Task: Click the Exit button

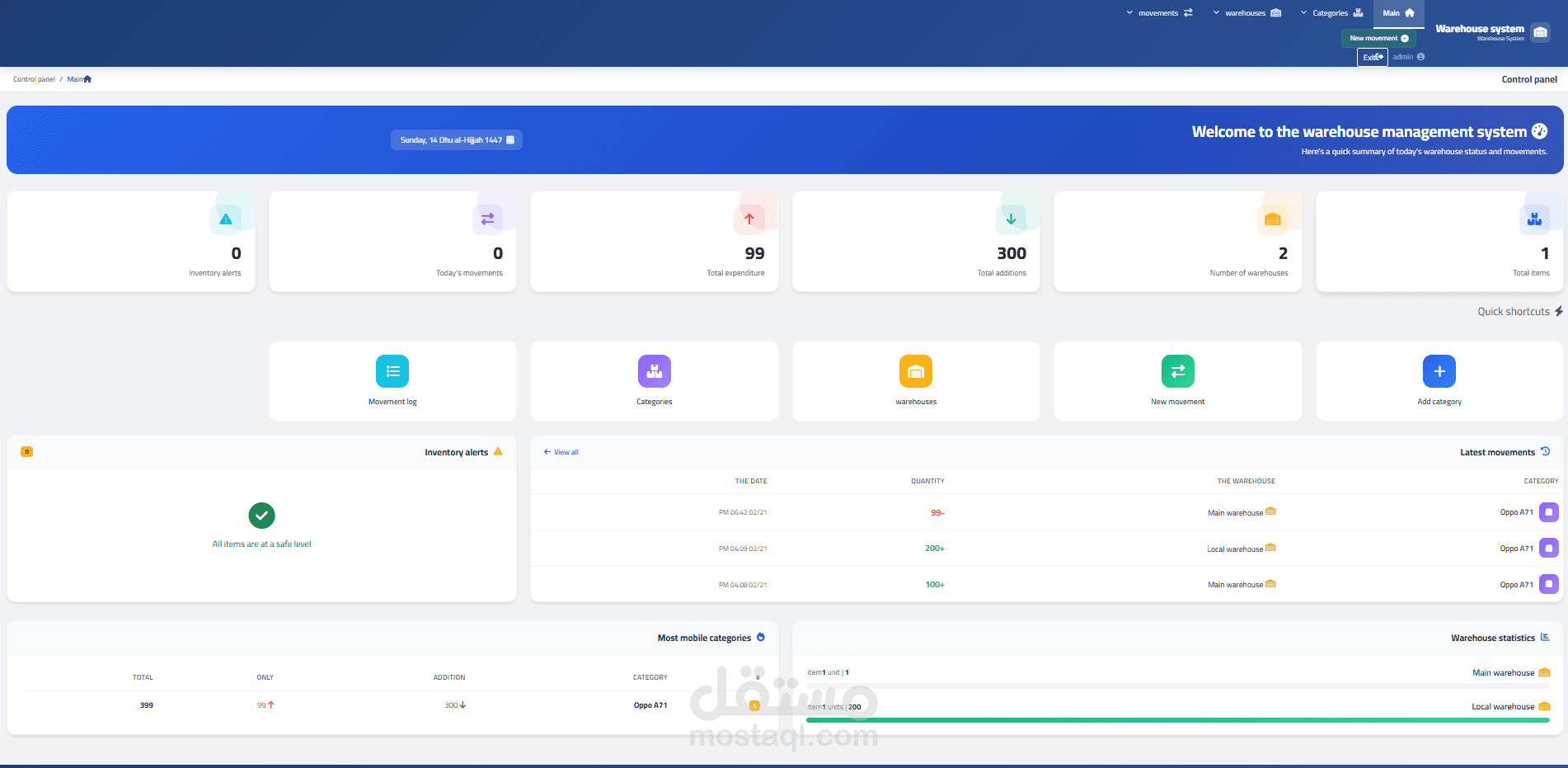Action: click(1373, 57)
